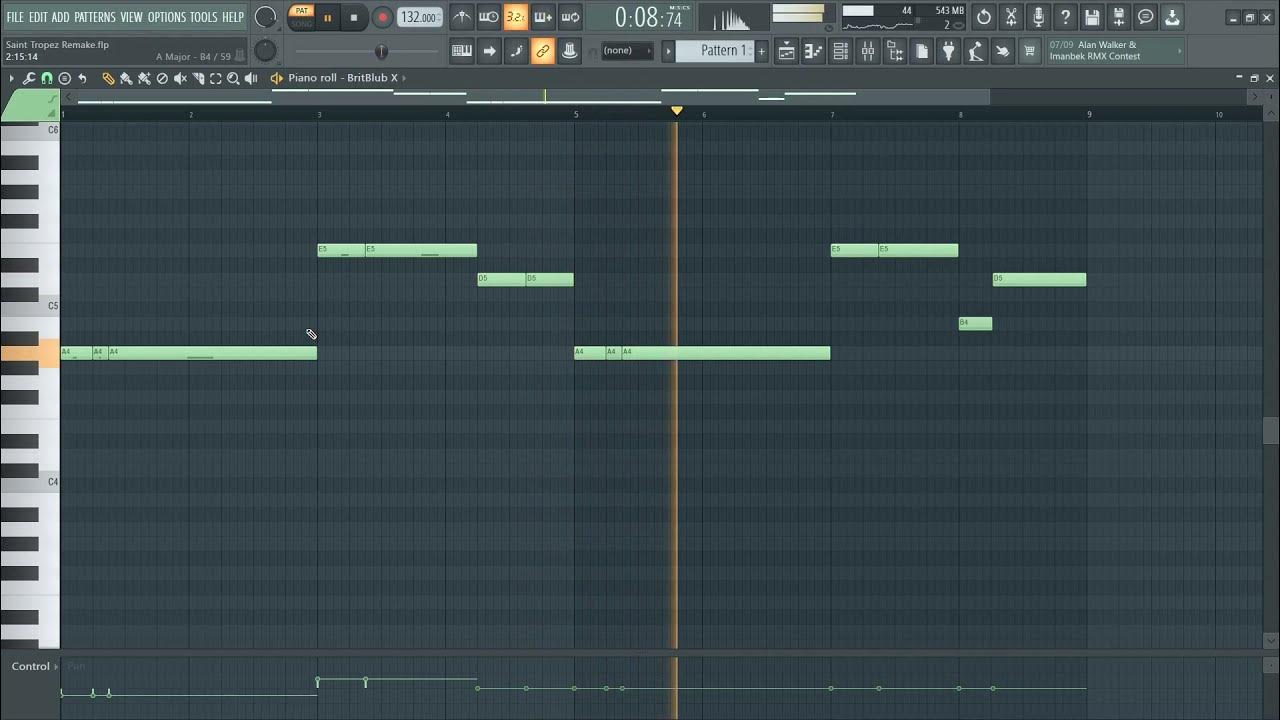Open the HELP menu

tap(233, 17)
